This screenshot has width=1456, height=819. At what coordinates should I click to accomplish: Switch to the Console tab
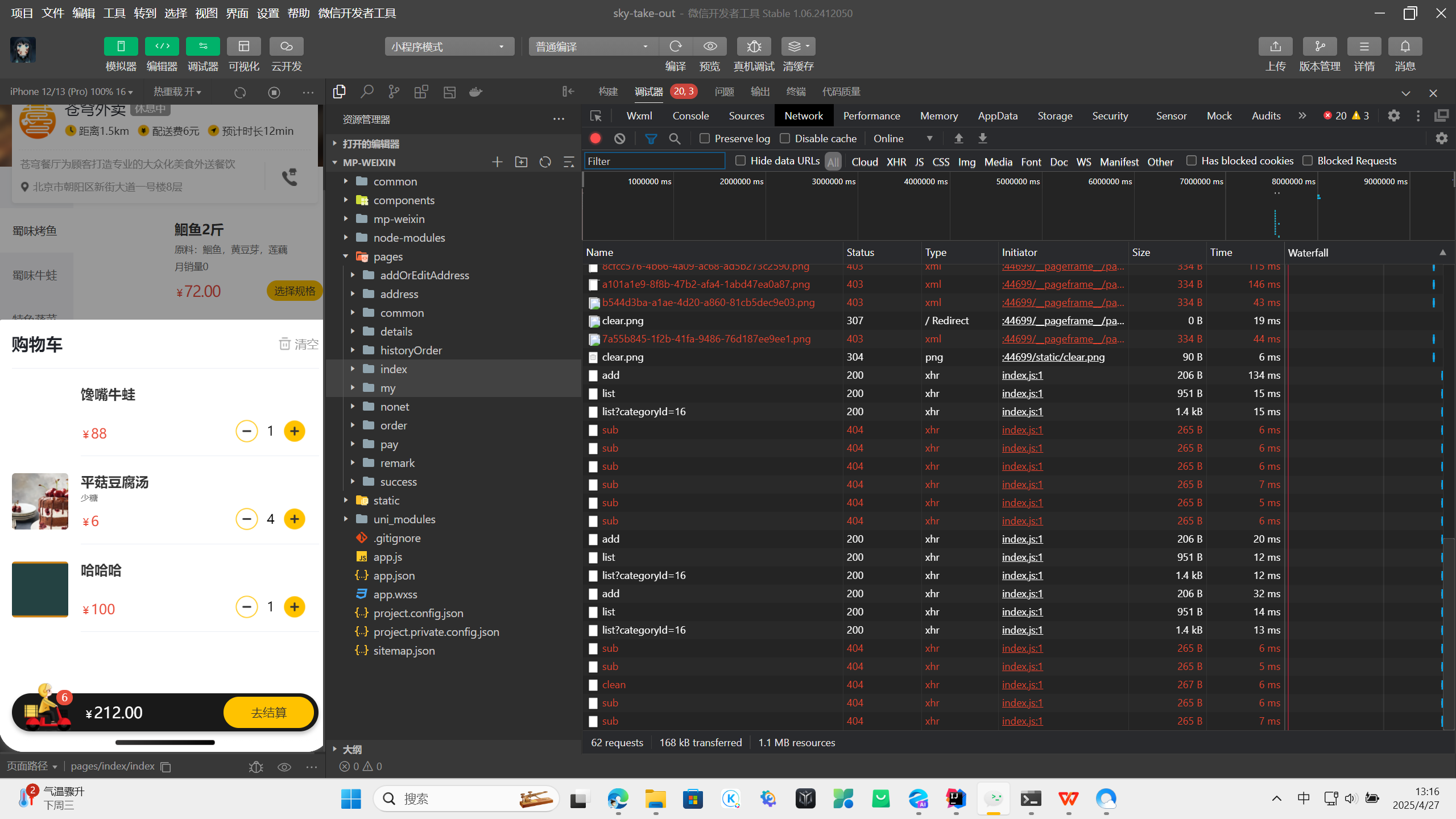point(690,116)
